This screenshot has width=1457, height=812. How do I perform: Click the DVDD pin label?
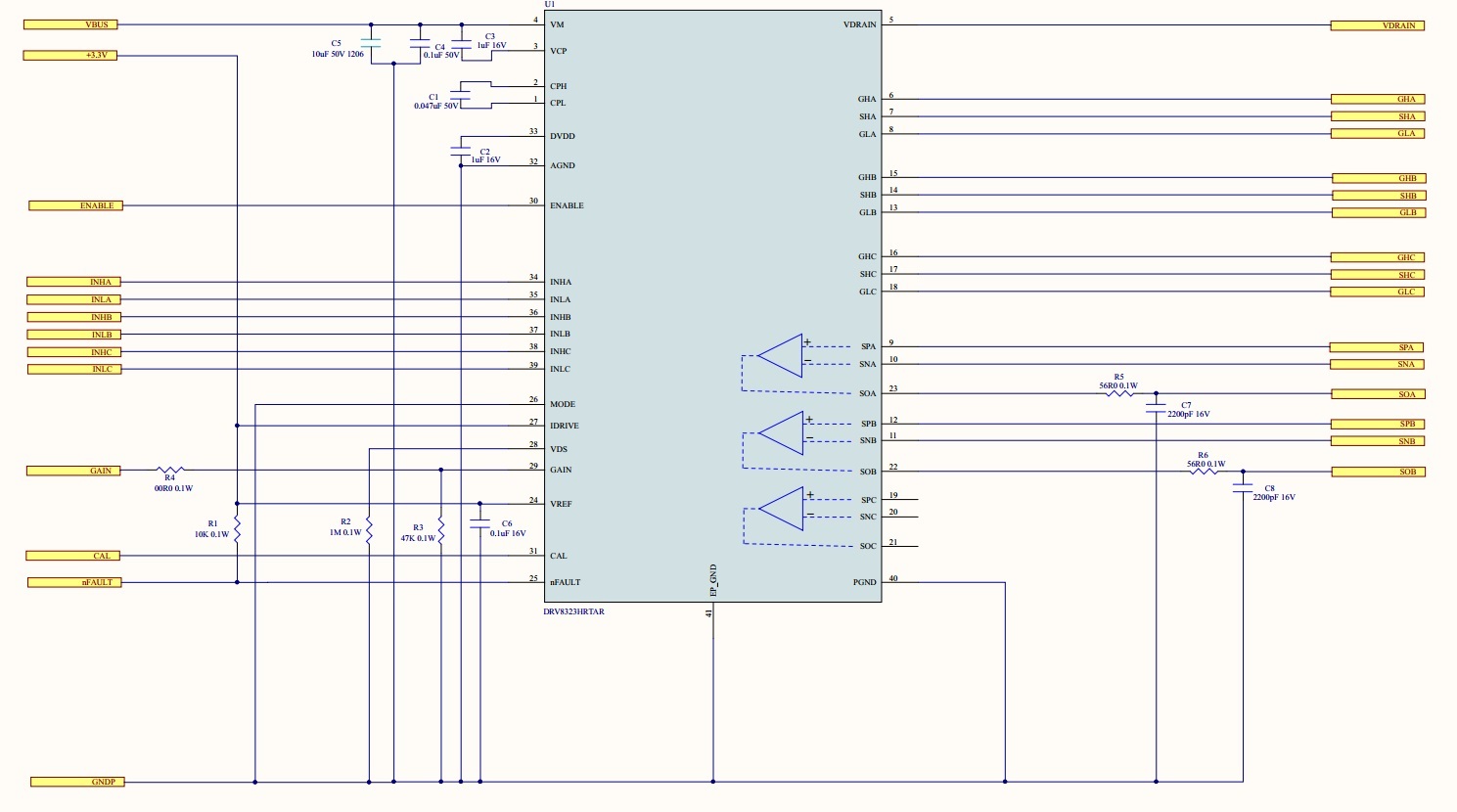click(563, 136)
